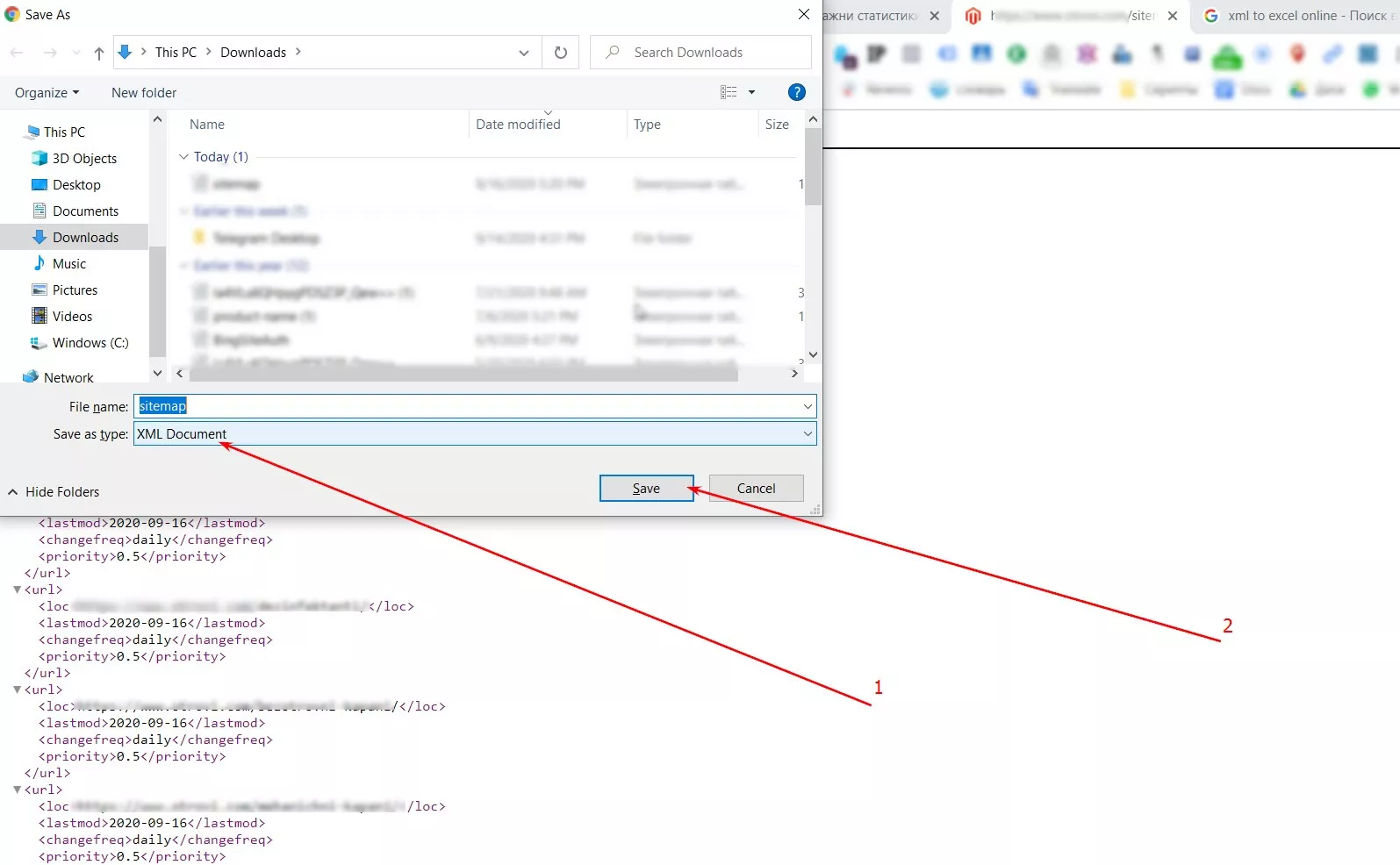The height and width of the screenshot is (865, 1400).
Task: Collapse panel via Hide Folders
Action: pyautogui.click(x=54, y=492)
